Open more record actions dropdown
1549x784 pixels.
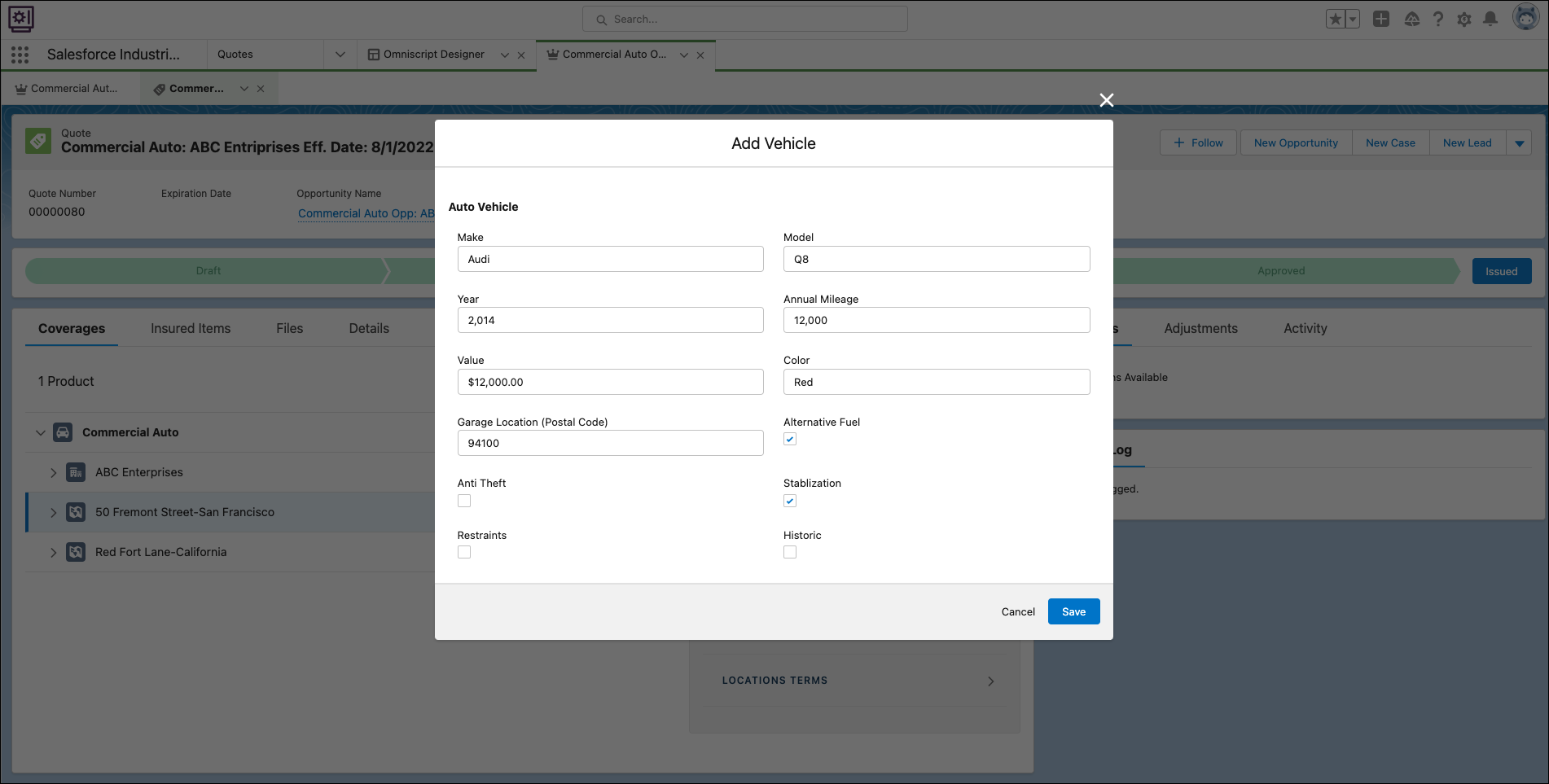click(x=1520, y=143)
